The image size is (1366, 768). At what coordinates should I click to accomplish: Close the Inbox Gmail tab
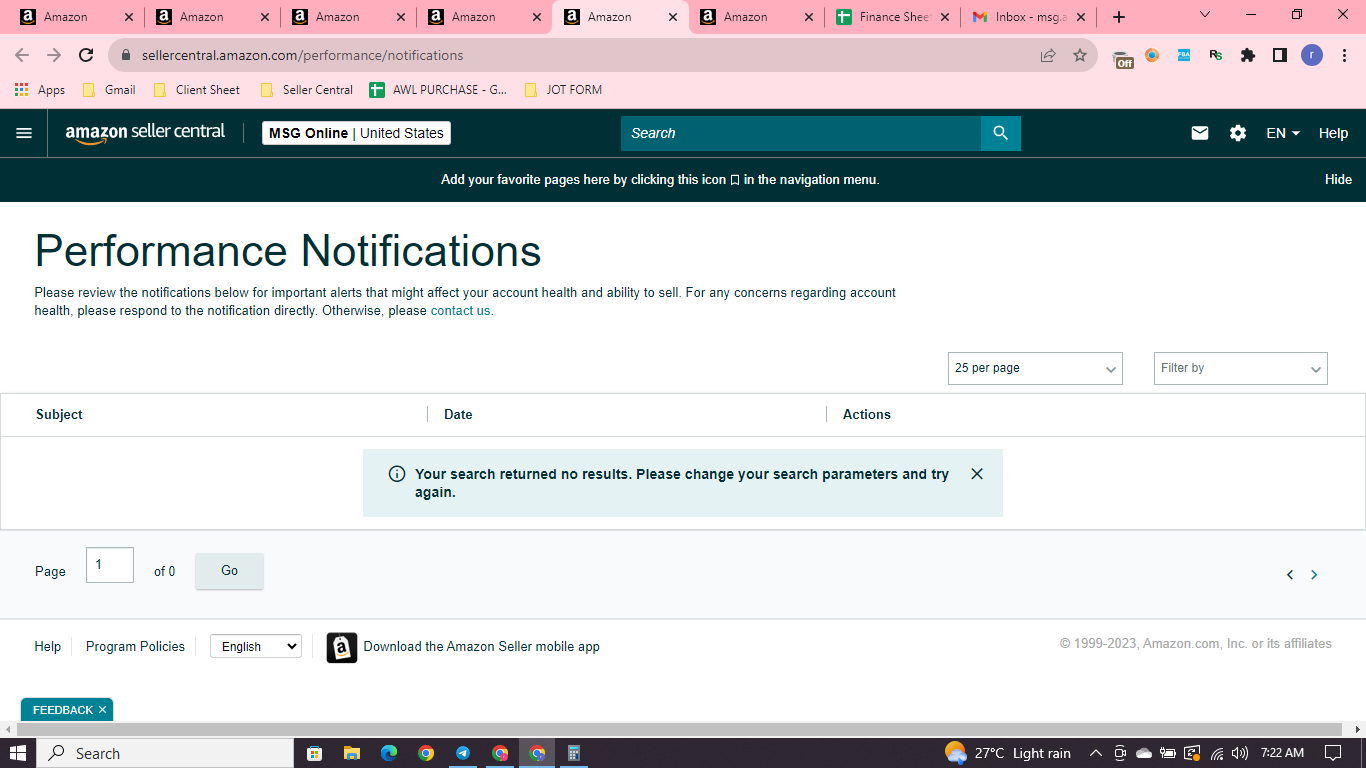[x=1081, y=17]
